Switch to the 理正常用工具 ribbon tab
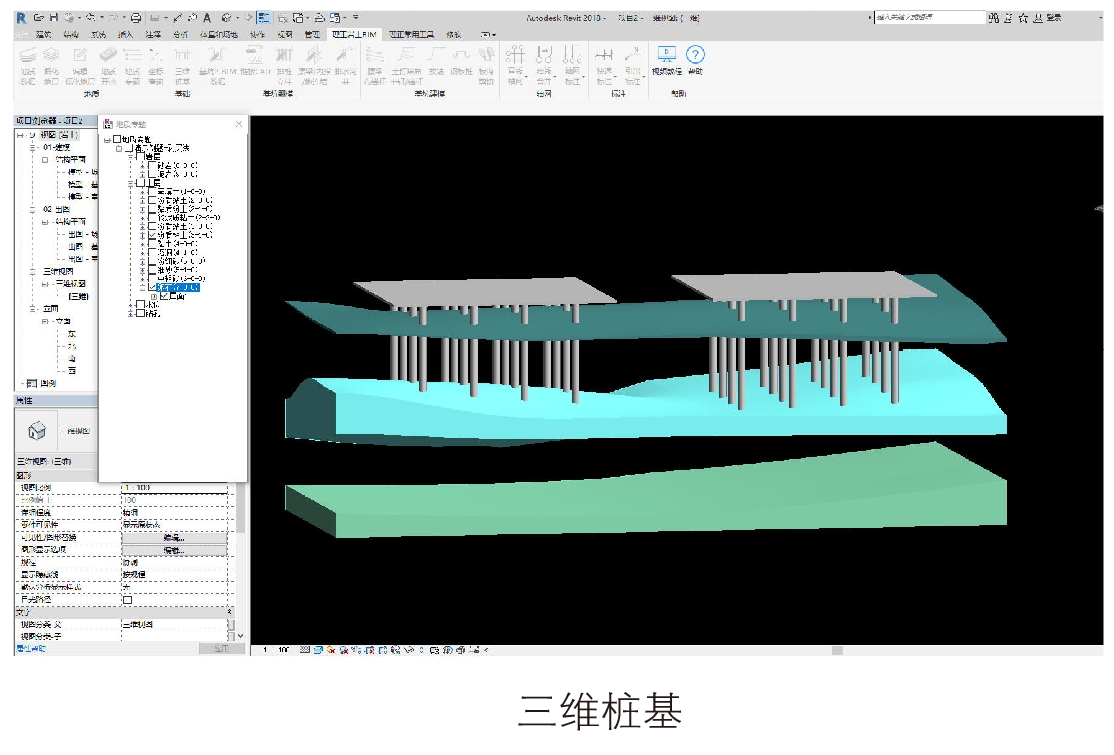 (x=412, y=34)
